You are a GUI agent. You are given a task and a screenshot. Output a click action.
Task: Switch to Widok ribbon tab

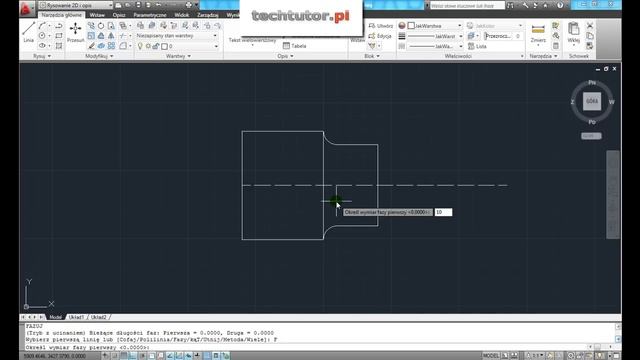point(182,15)
